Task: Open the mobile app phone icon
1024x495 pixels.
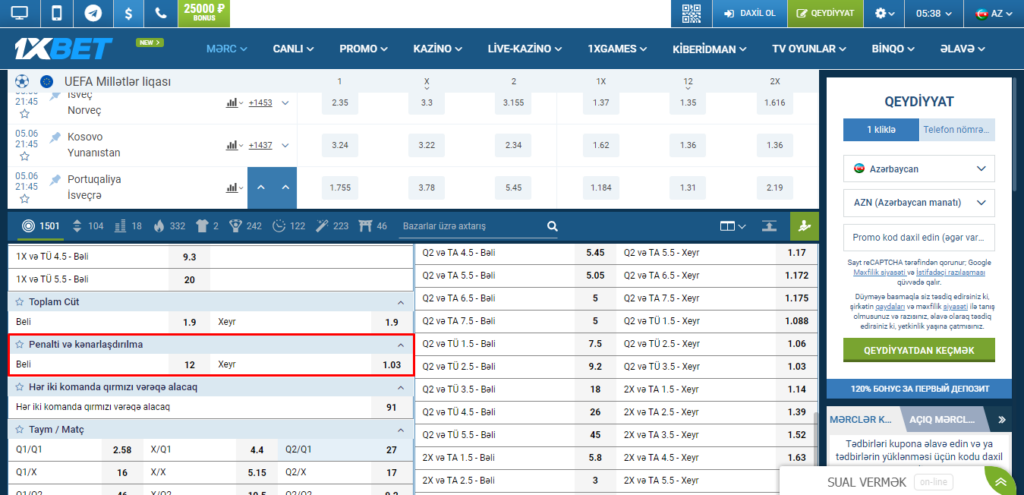Action: click(x=57, y=13)
